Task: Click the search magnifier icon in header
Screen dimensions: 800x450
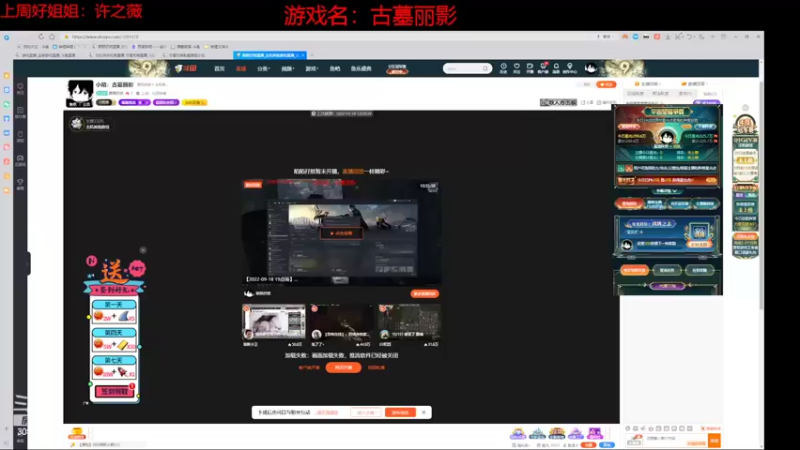Action: (485, 68)
